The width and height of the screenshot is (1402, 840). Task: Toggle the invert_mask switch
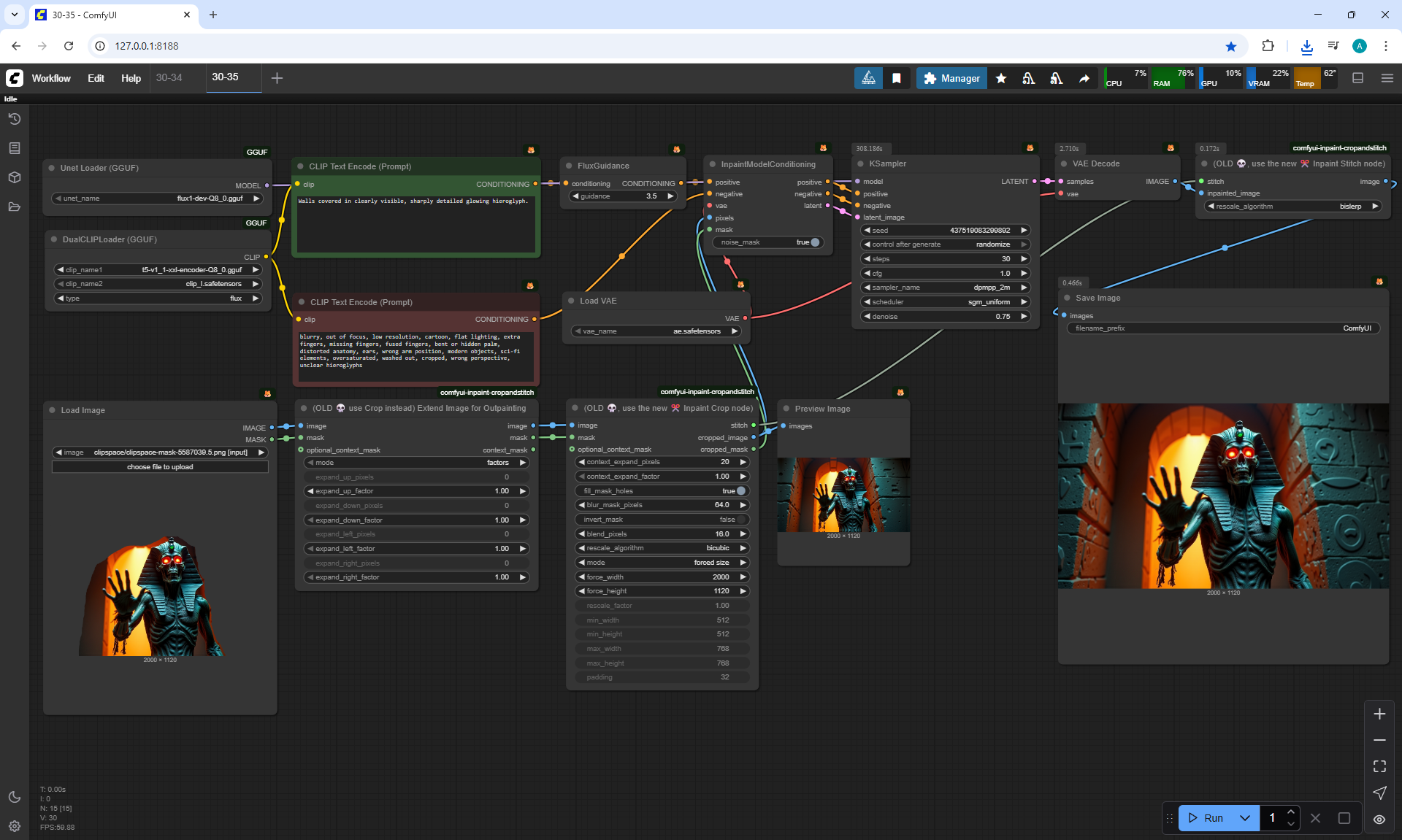[740, 520]
